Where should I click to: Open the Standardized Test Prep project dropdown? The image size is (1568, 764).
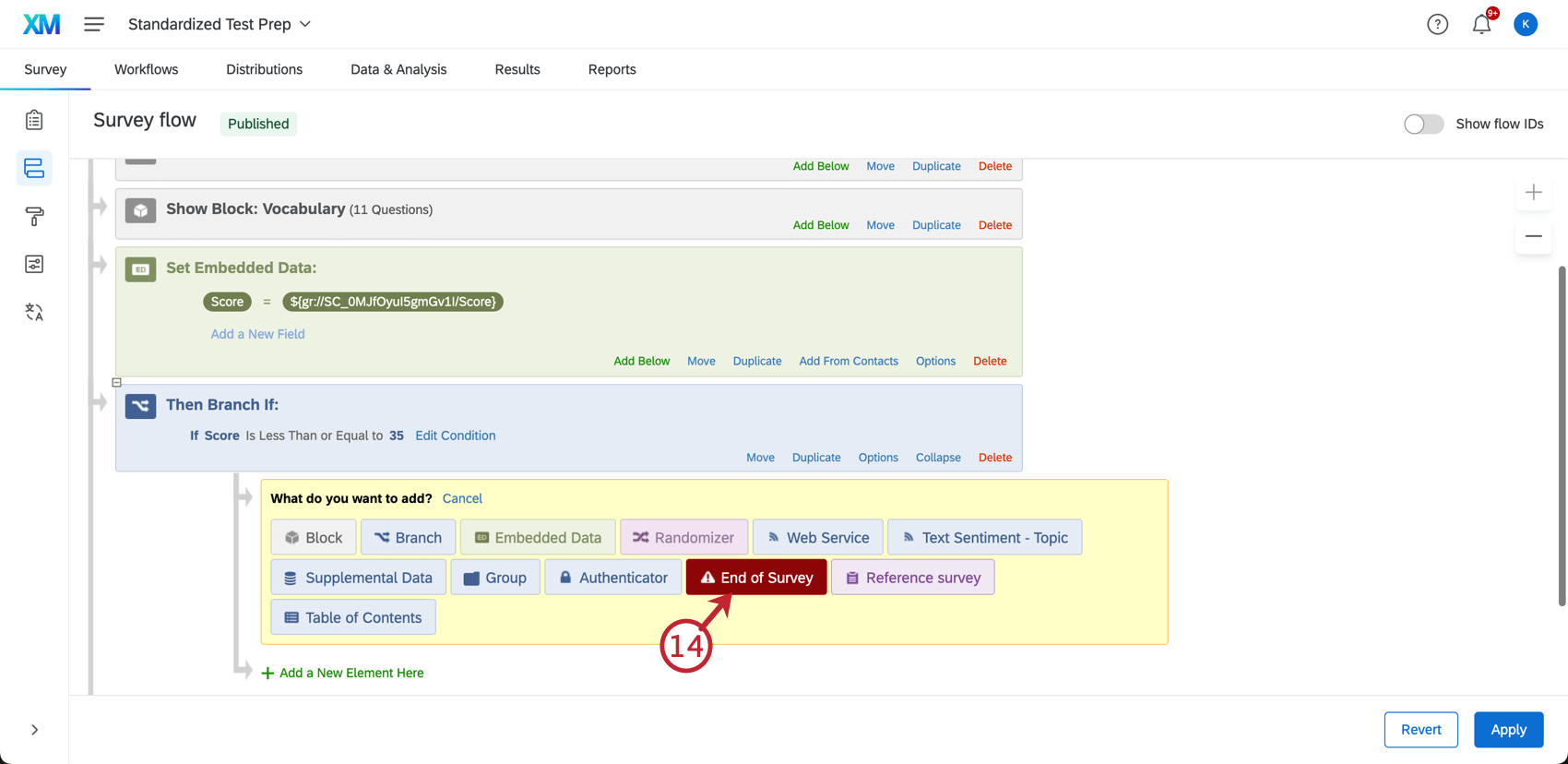[x=220, y=24]
